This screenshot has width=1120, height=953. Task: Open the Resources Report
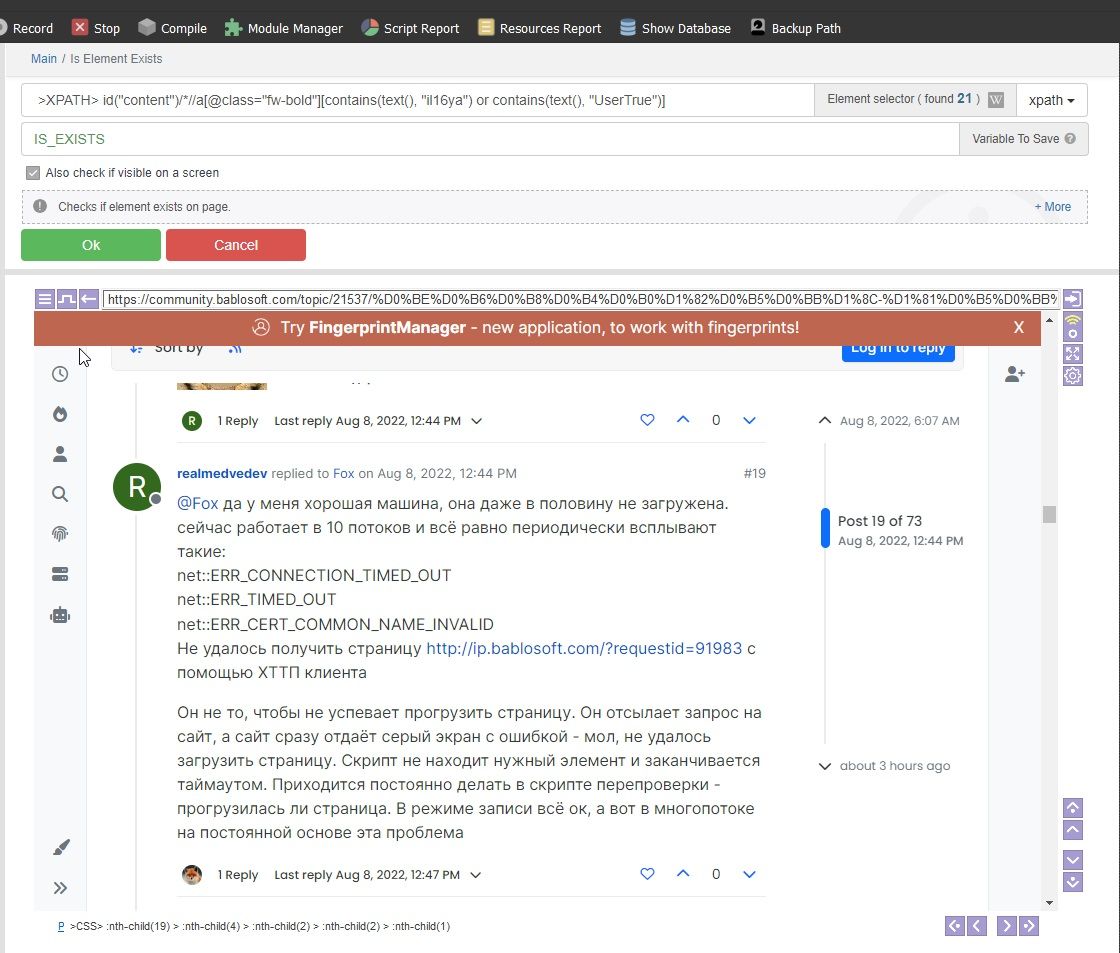540,28
